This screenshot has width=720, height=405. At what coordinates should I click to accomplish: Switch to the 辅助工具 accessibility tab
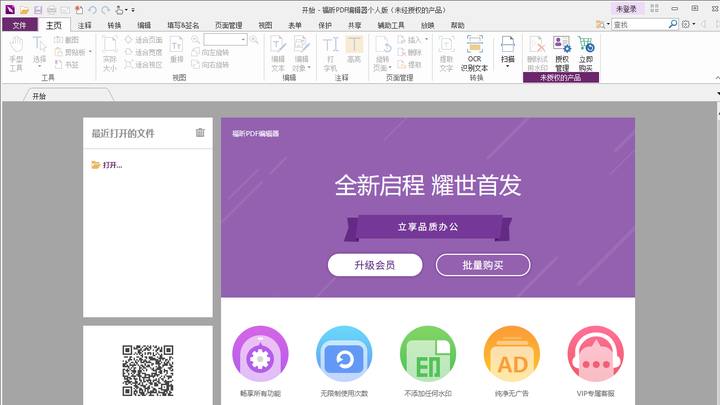[x=391, y=25]
